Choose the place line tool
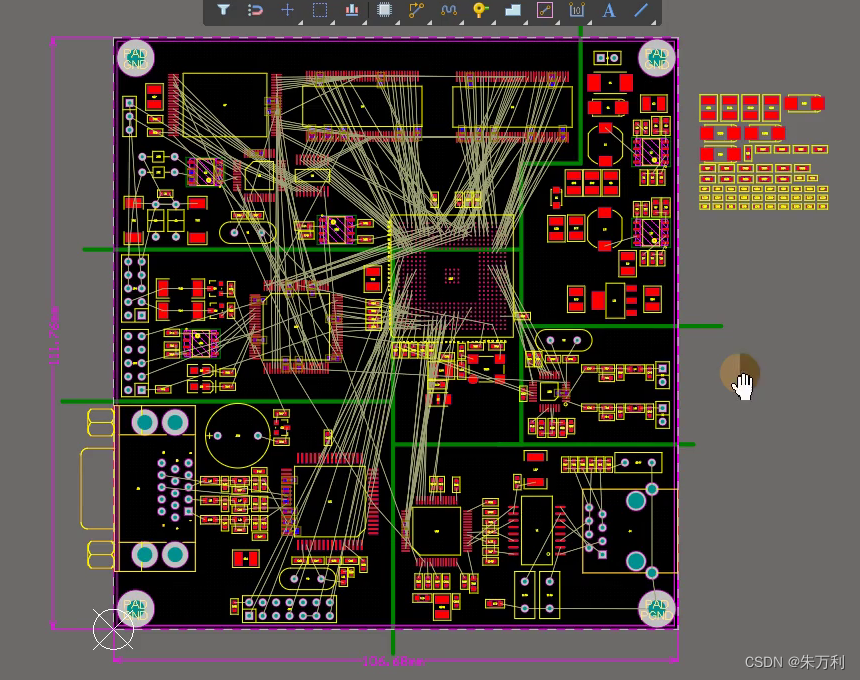Viewport: 860px width, 680px height. click(x=641, y=10)
